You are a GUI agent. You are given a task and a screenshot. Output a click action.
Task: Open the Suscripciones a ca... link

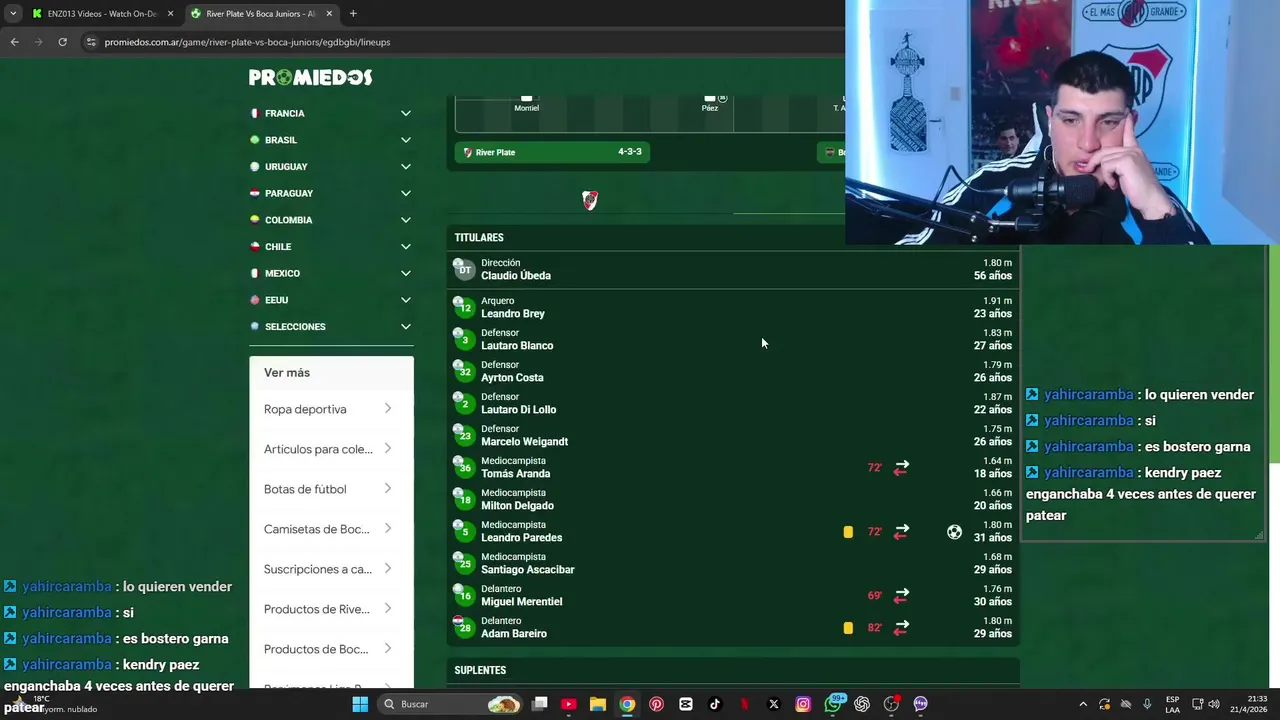[331, 569]
